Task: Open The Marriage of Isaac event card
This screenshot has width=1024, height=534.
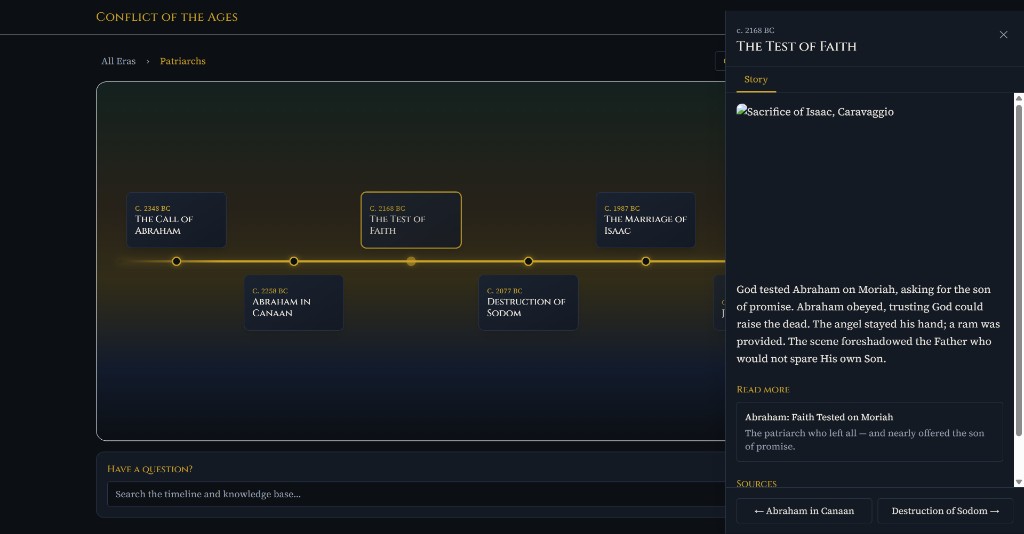Action: 645,220
